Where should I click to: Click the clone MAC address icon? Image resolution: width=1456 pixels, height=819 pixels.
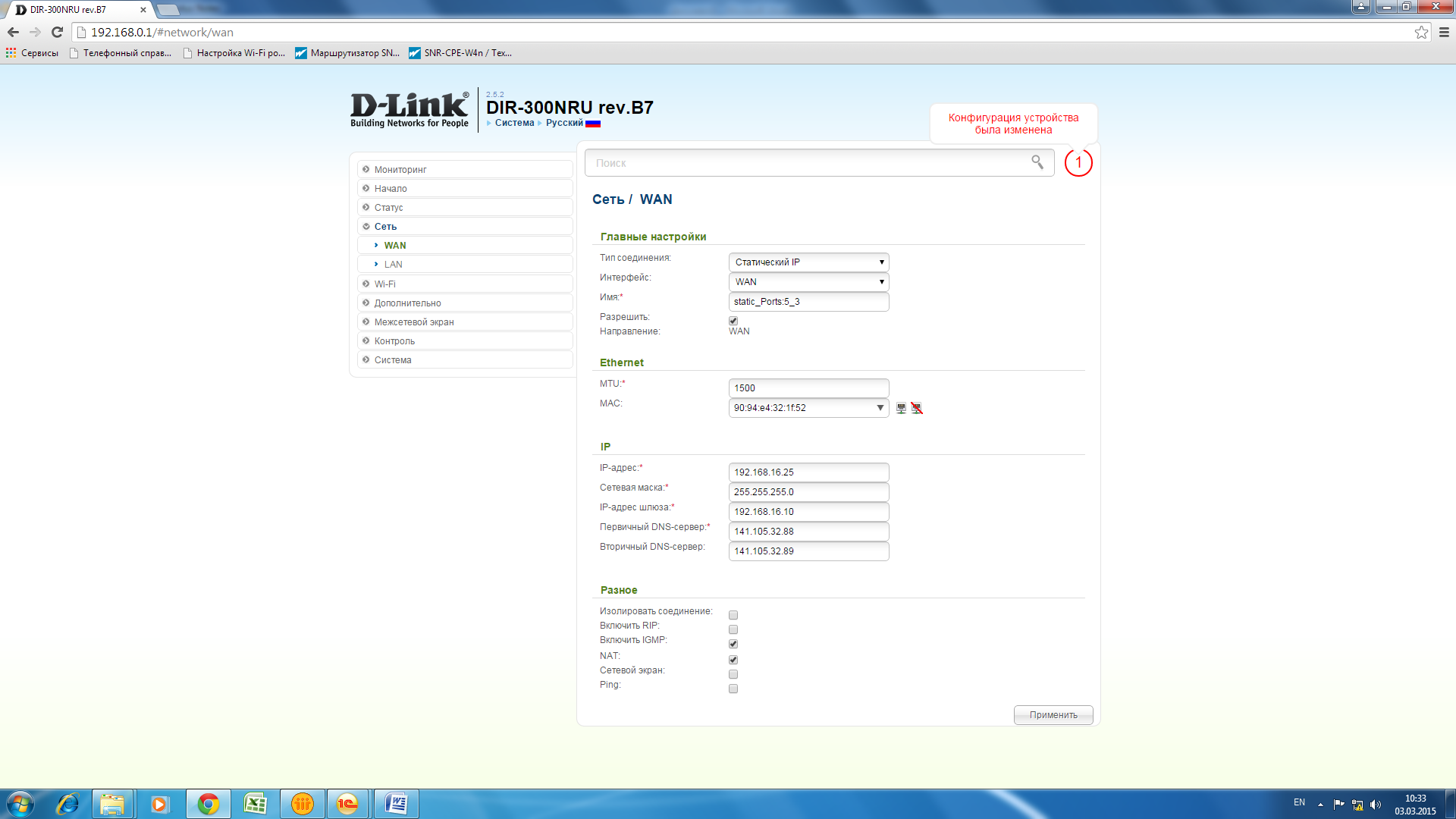901,408
